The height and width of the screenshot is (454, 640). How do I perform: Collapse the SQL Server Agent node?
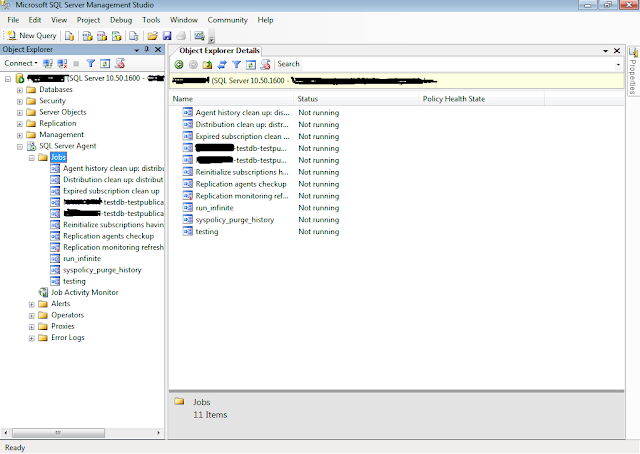pos(20,147)
